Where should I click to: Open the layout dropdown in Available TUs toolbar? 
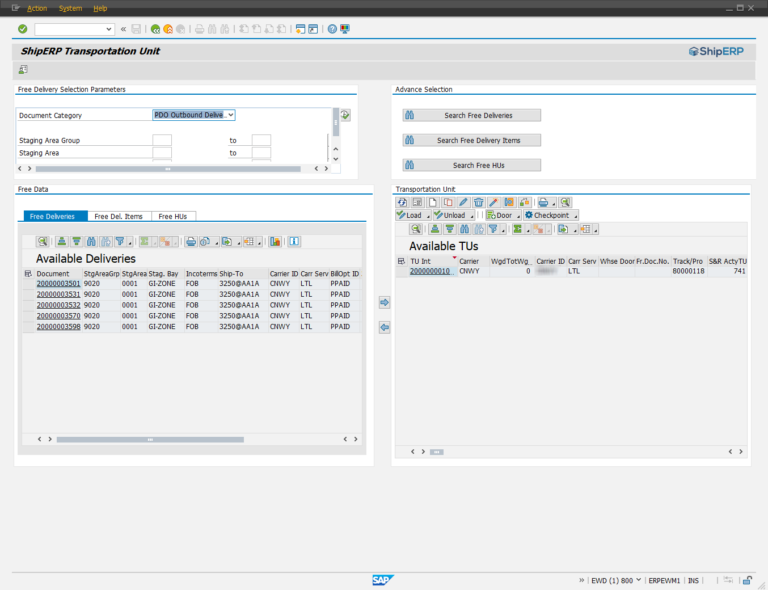click(x=596, y=230)
